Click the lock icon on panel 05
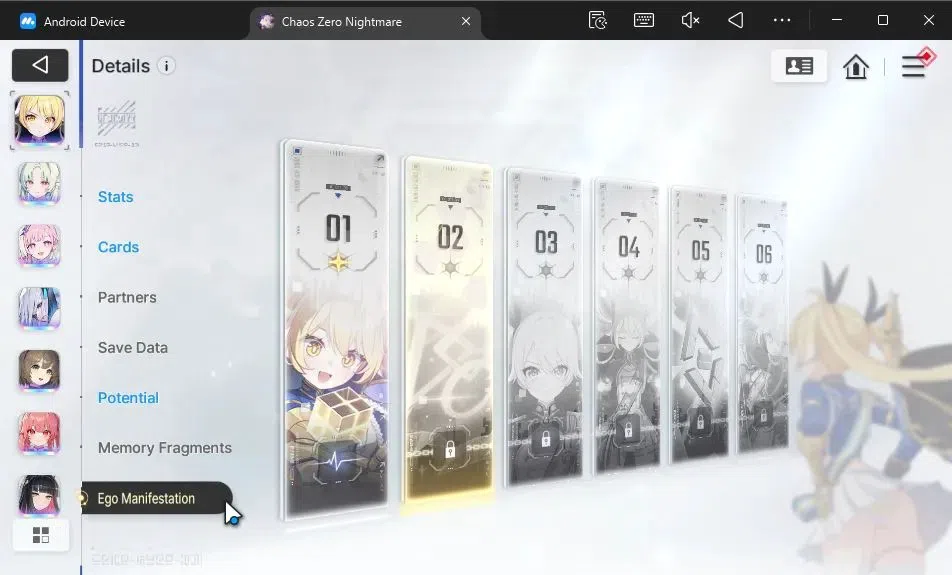952x575 pixels. click(700, 422)
